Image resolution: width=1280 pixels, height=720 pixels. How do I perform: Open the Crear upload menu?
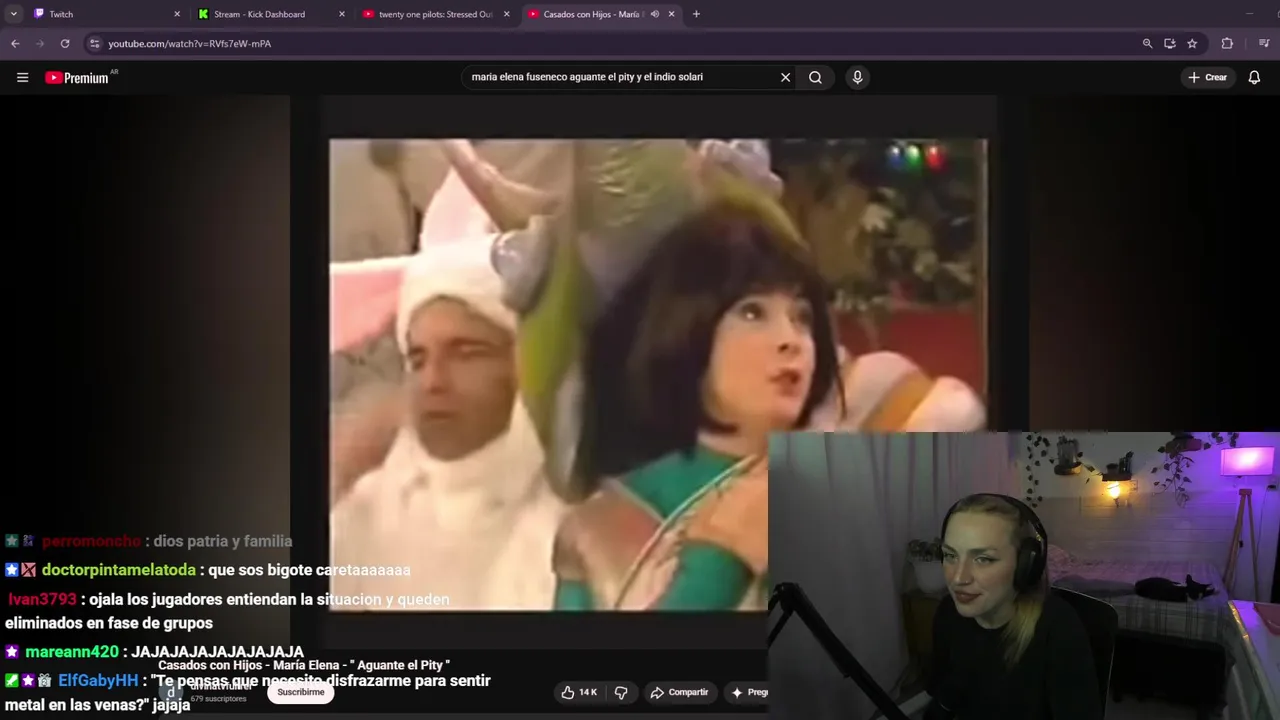[x=1208, y=77]
